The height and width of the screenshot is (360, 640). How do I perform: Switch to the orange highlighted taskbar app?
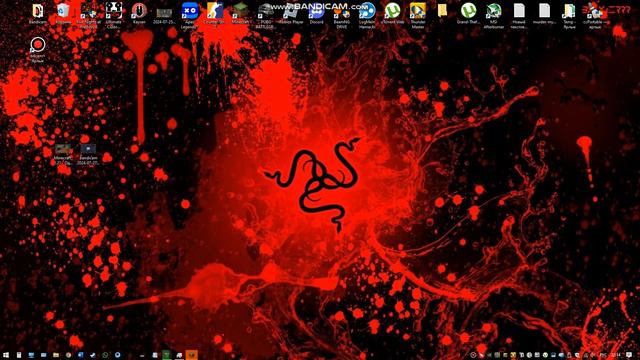[191, 355]
